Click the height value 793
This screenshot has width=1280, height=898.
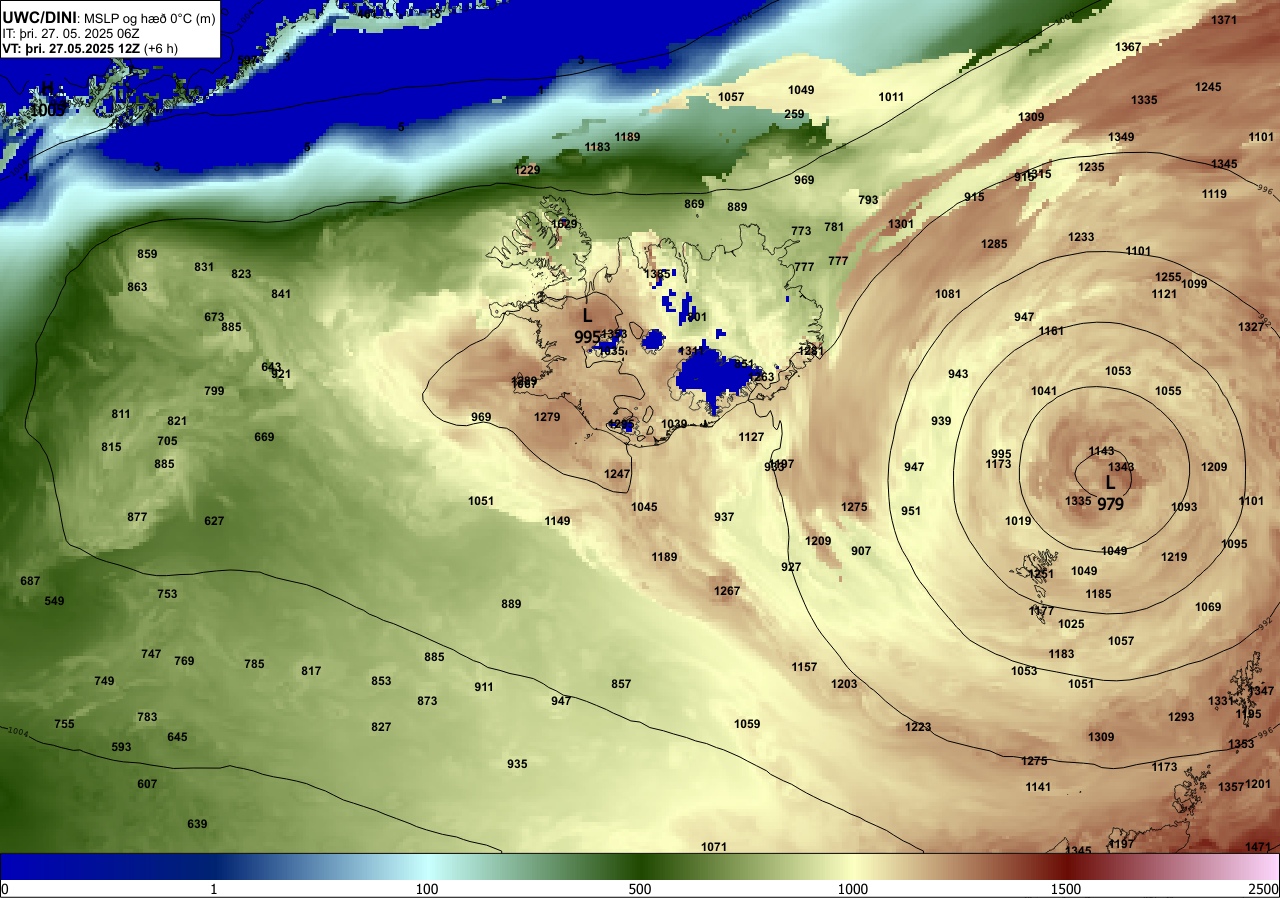[868, 200]
